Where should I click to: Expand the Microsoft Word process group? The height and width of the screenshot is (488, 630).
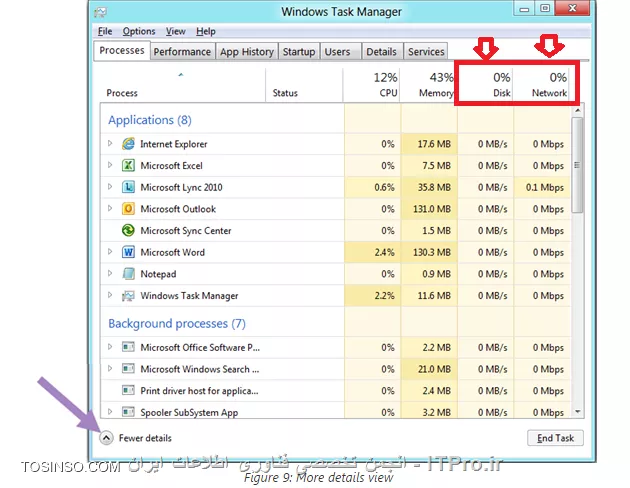pyautogui.click(x=110, y=252)
